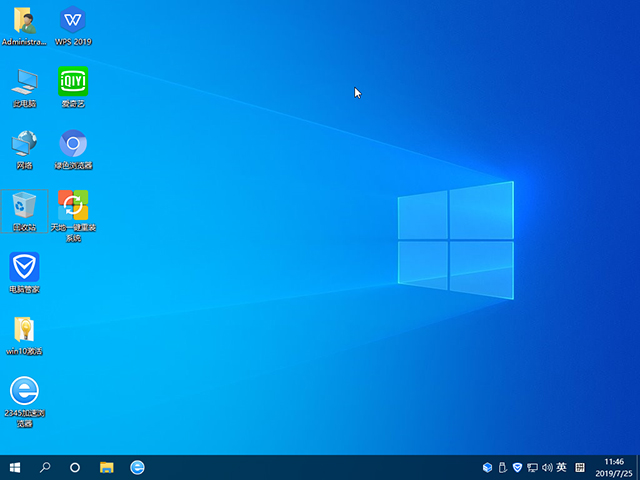Click the 拼 IME mode tray indicator

click(580, 467)
